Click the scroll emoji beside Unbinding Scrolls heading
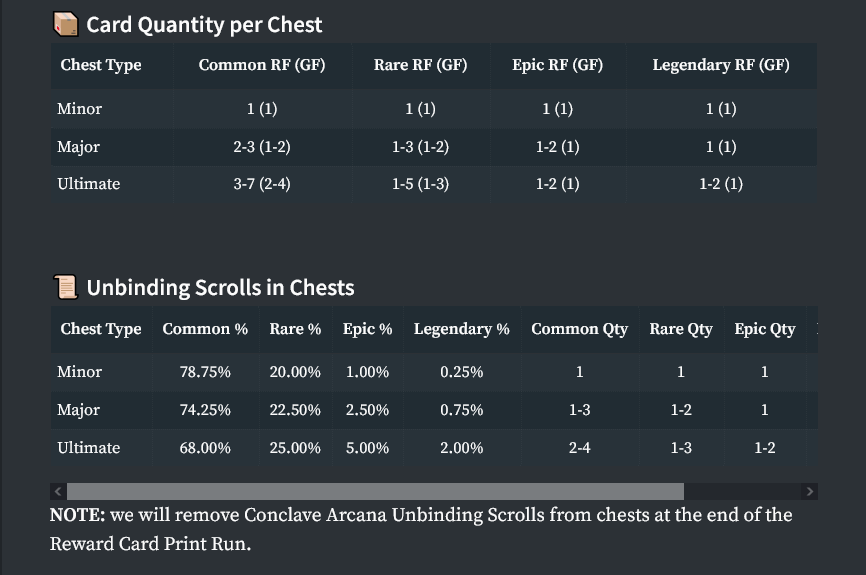 pyautogui.click(x=65, y=288)
